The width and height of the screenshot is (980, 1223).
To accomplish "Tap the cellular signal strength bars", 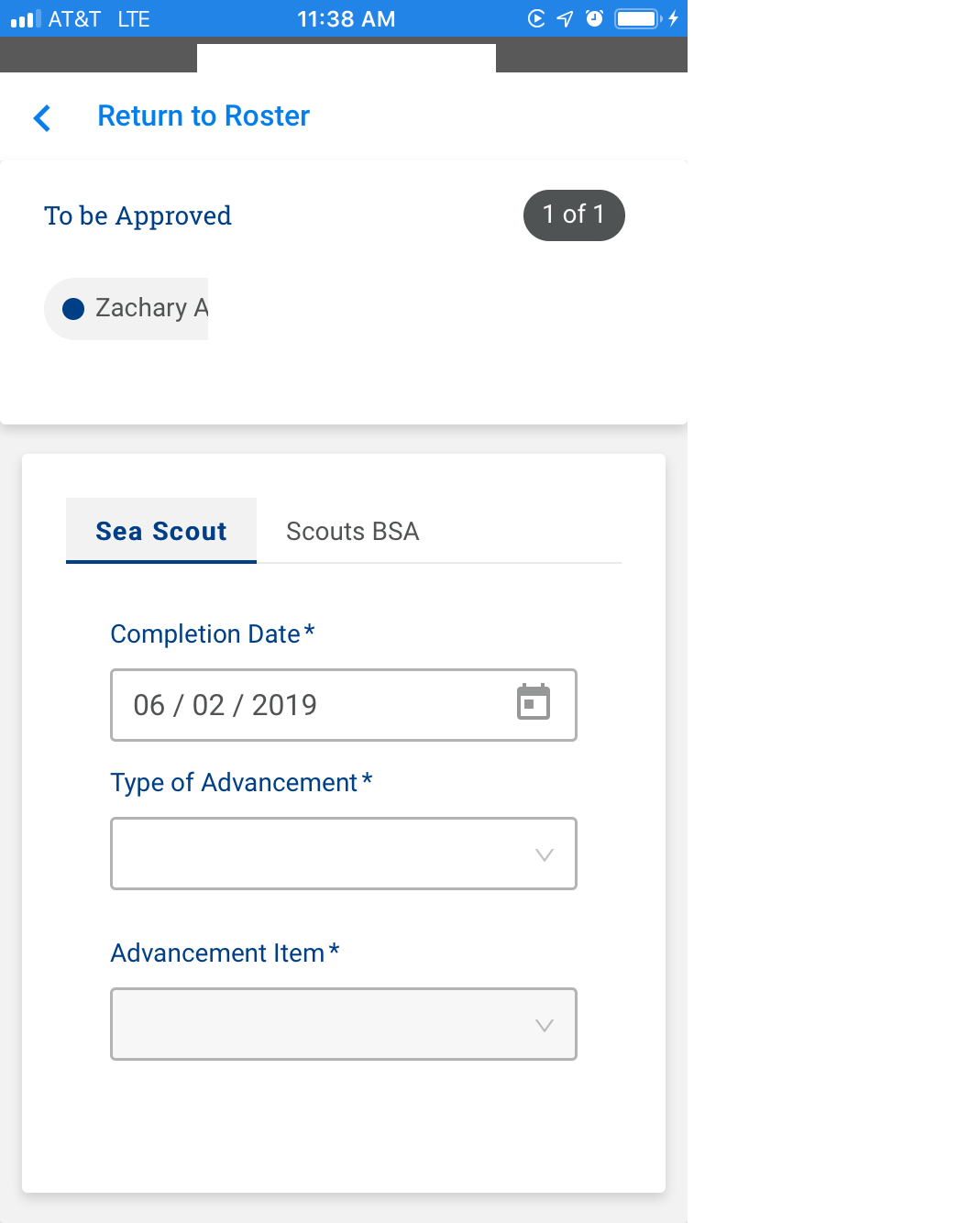I will [26, 19].
